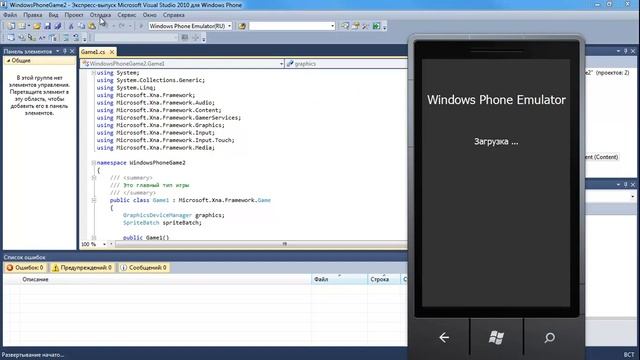Click the Paste icon in toolbar
Screen dimensions: 640x360
point(92,26)
